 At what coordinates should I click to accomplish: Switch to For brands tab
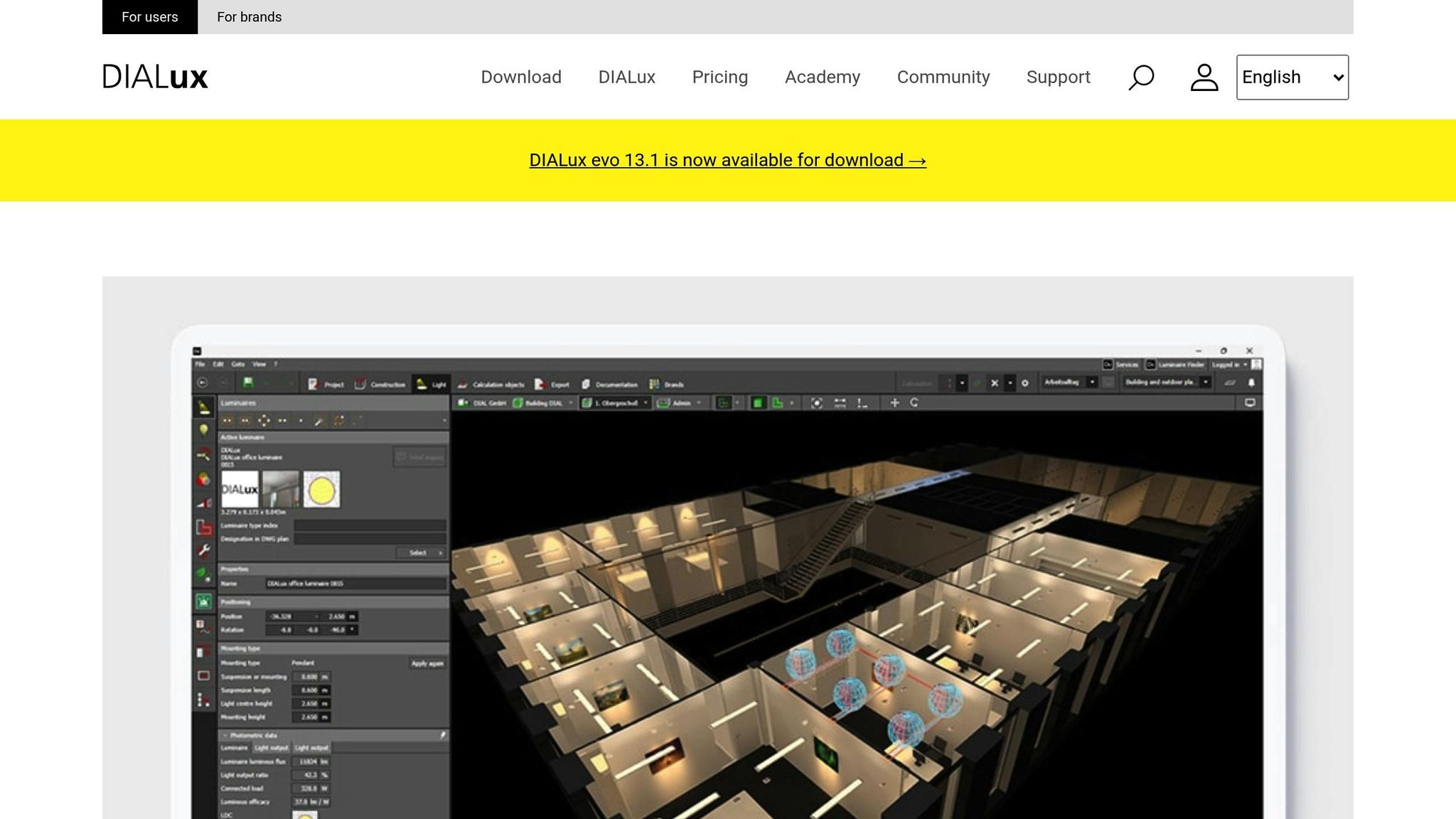click(249, 17)
